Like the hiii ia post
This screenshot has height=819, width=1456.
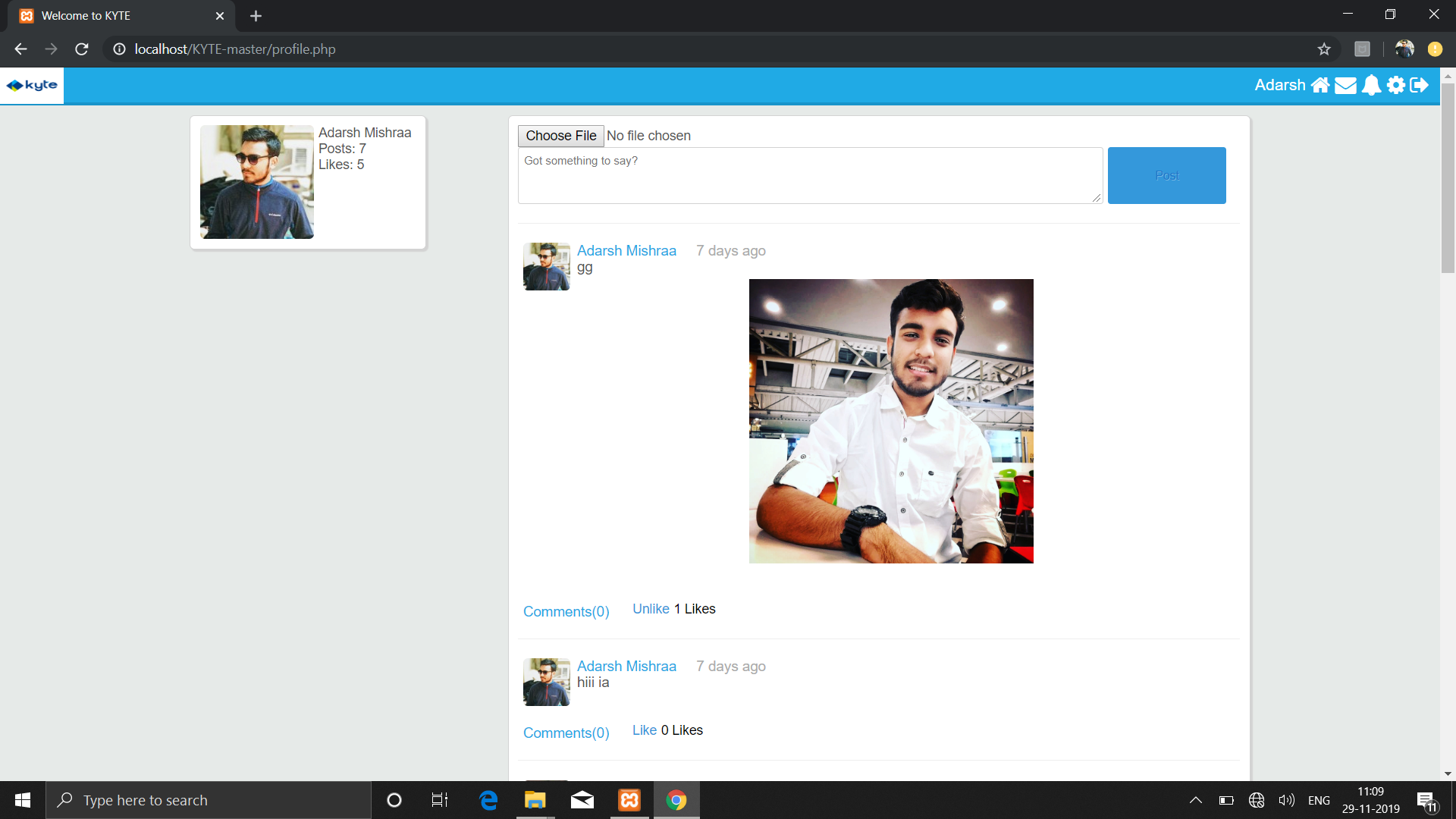[x=644, y=730]
